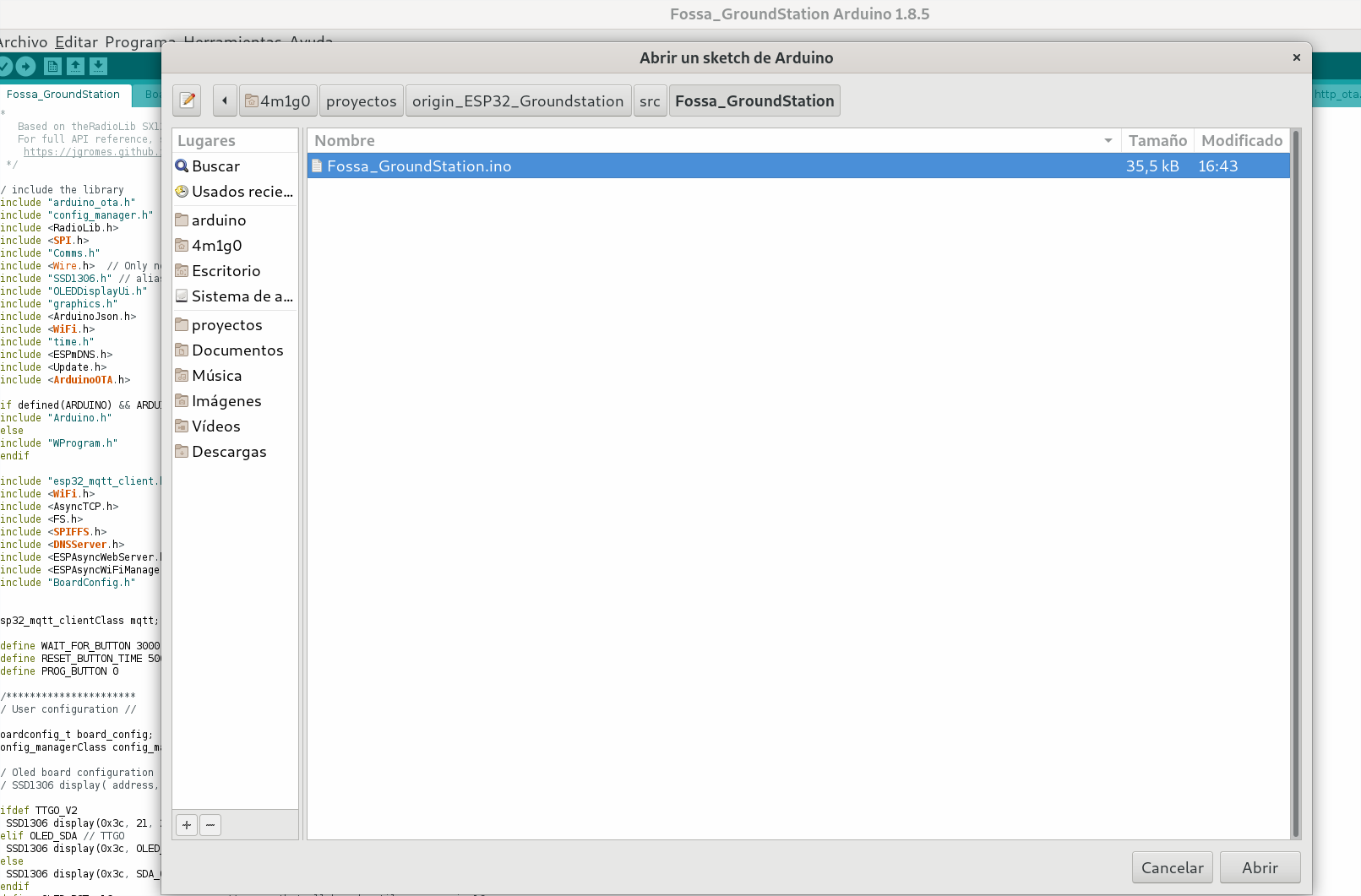
Task: Switch to Fossa_GroundStation editor tab
Action: pyautogui.click(x=63, y=95)
